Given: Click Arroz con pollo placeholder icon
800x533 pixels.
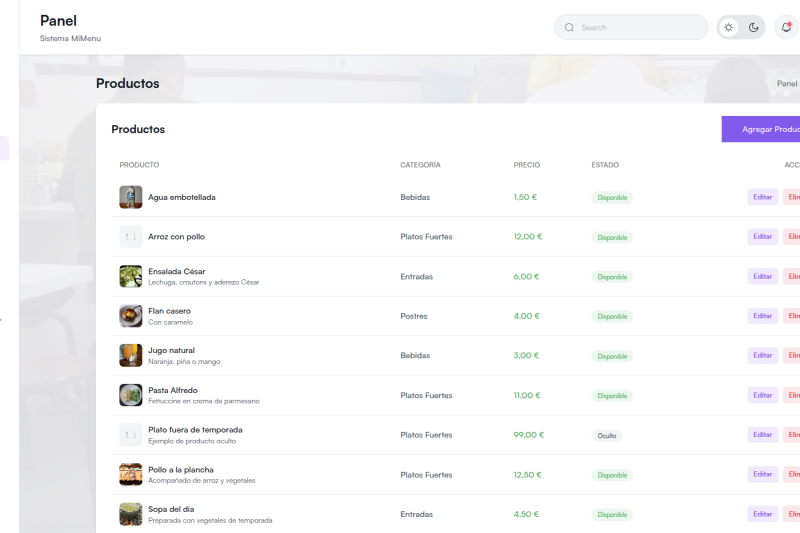Looking at the screenshot, I should [x=131, y=237].
